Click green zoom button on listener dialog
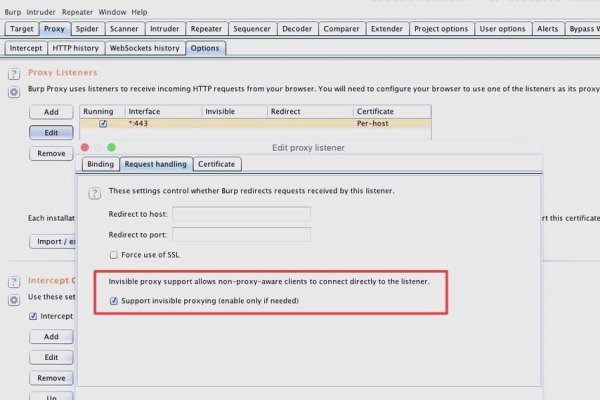 [111, 147]
